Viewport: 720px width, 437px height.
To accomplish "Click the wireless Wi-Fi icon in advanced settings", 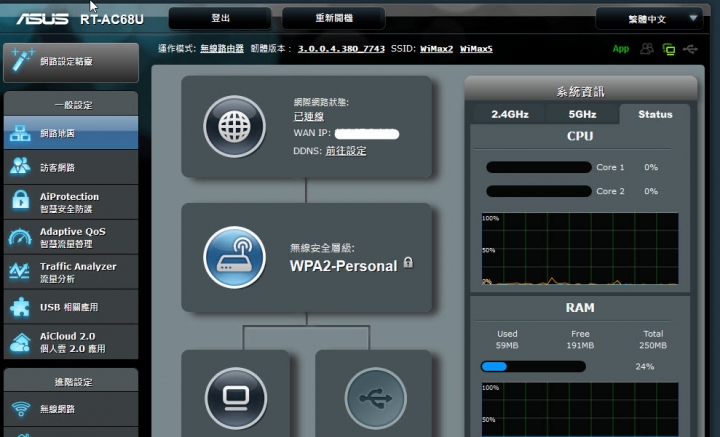I will click(21, 409).
